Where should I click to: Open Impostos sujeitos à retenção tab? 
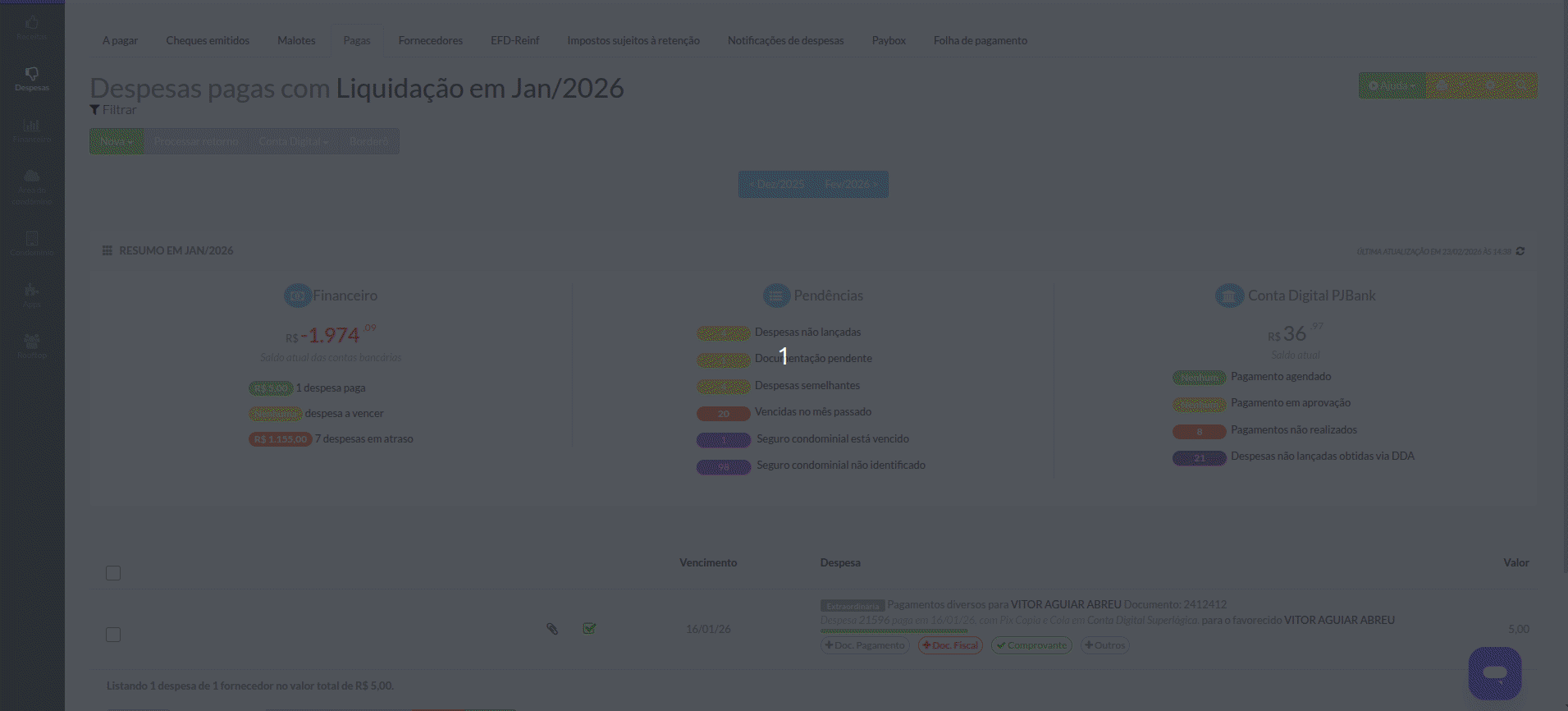(633, 40)
